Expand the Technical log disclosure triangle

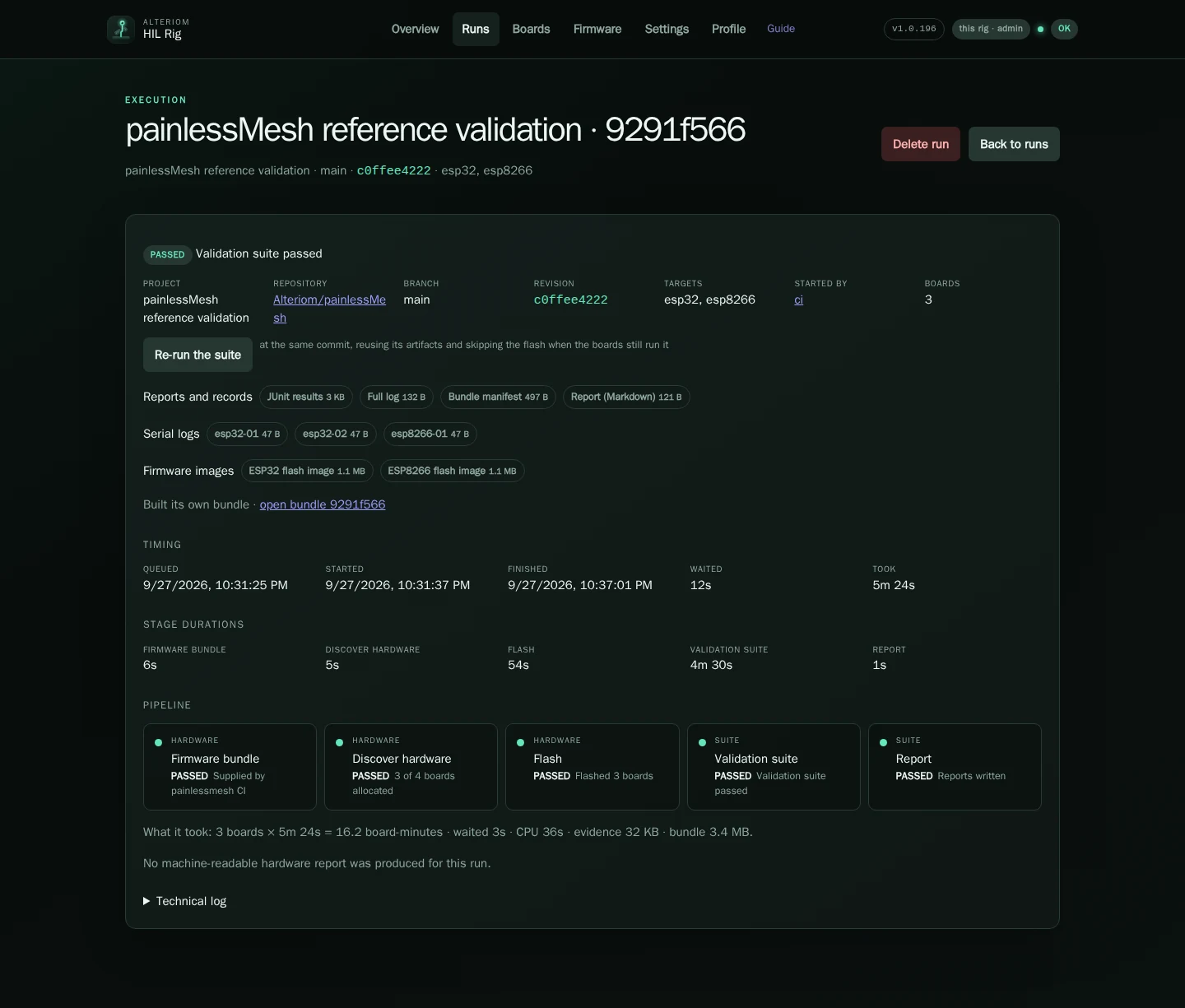[x=146, y=901]
